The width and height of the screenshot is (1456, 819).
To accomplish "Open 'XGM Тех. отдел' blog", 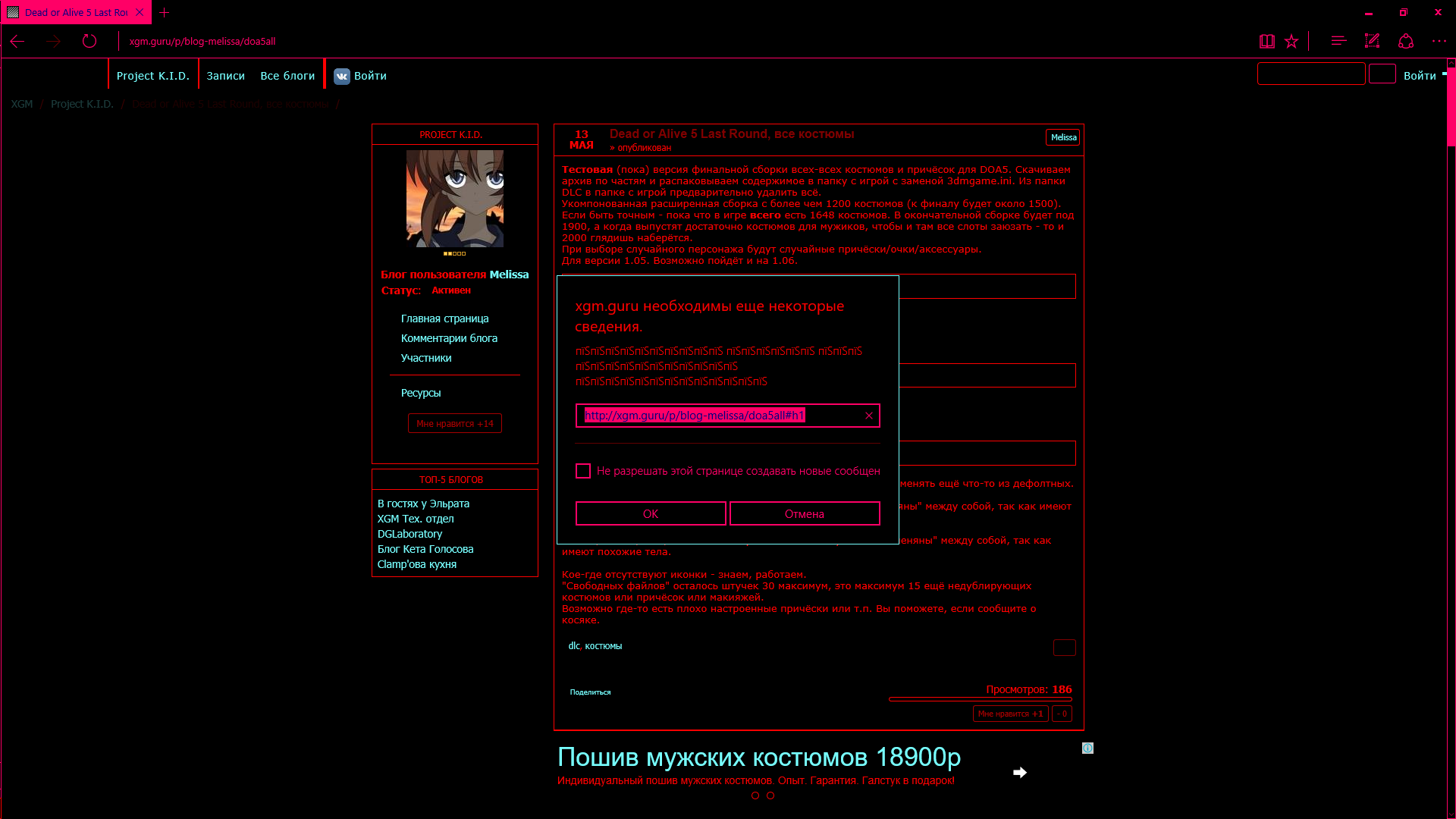I will point(416,519).
